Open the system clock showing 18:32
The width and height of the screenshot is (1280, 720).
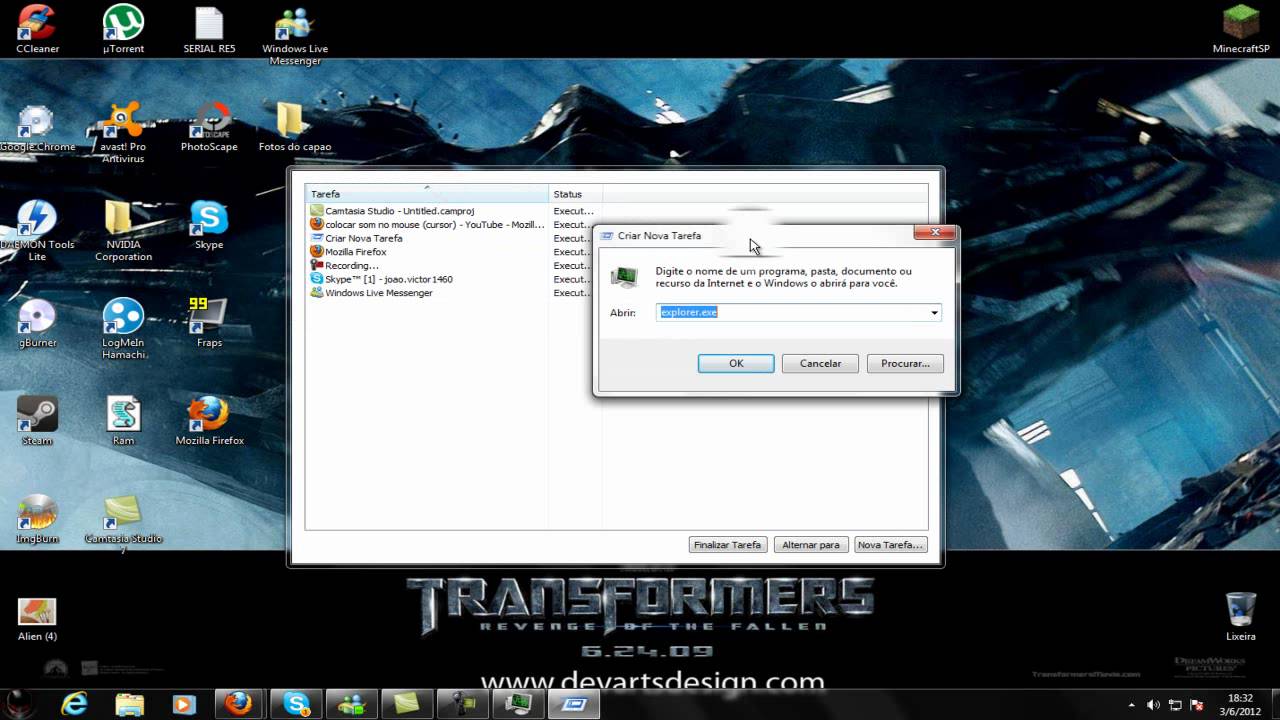coord(1240,704)
